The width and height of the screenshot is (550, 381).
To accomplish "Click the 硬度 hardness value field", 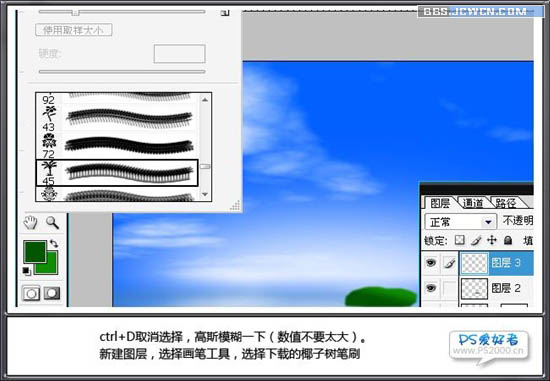I will [x=179, y=54].
